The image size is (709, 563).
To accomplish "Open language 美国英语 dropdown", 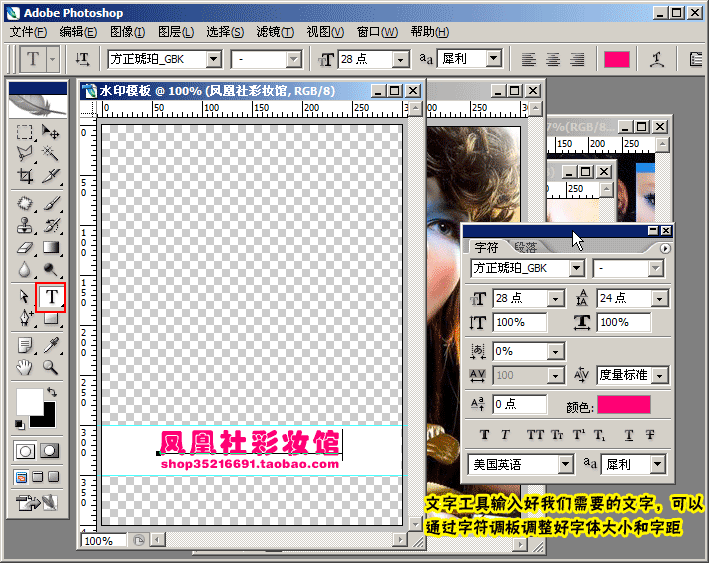I will 565,464.
